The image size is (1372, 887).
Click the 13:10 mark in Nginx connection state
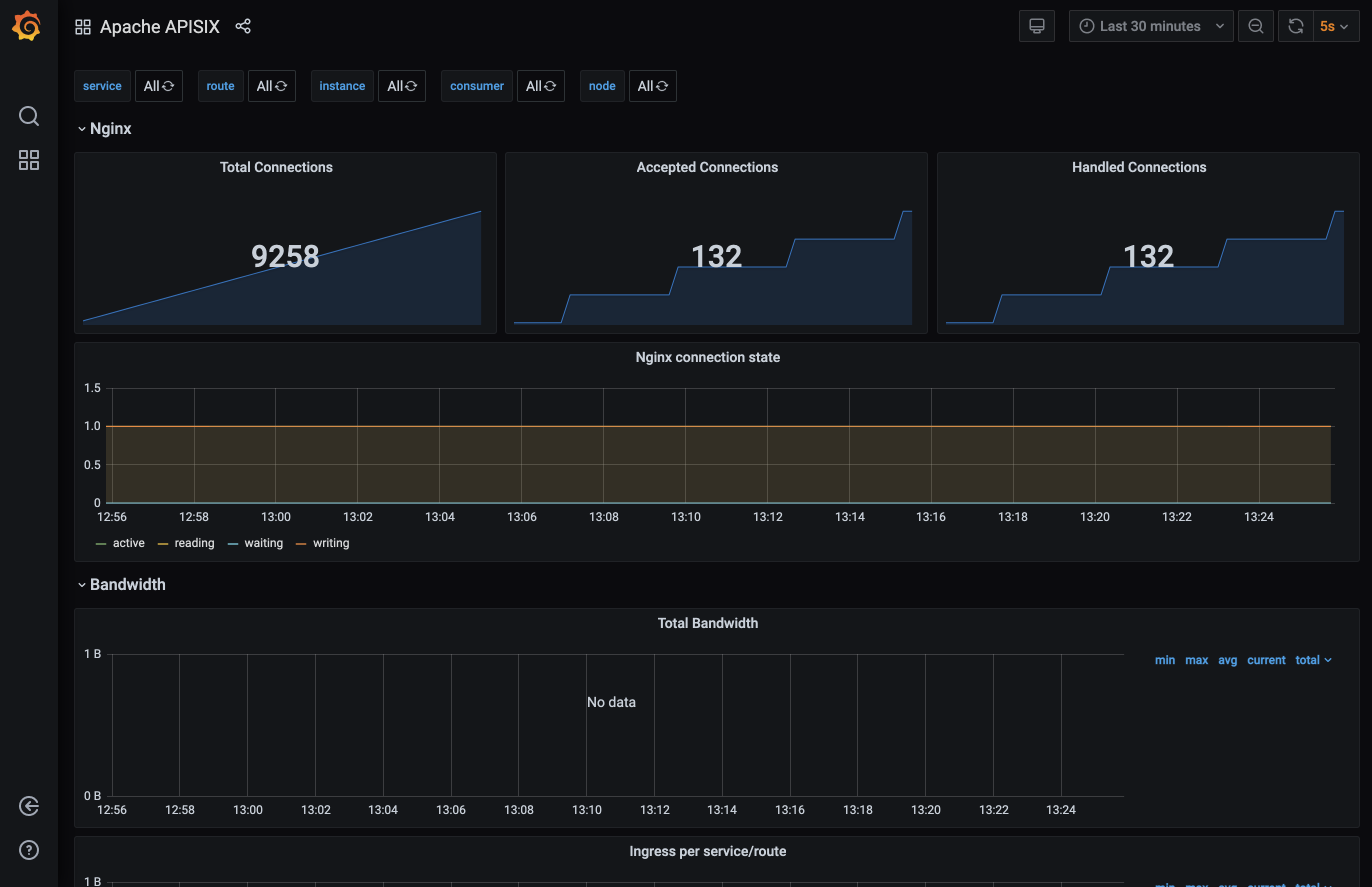click(685, 516)
